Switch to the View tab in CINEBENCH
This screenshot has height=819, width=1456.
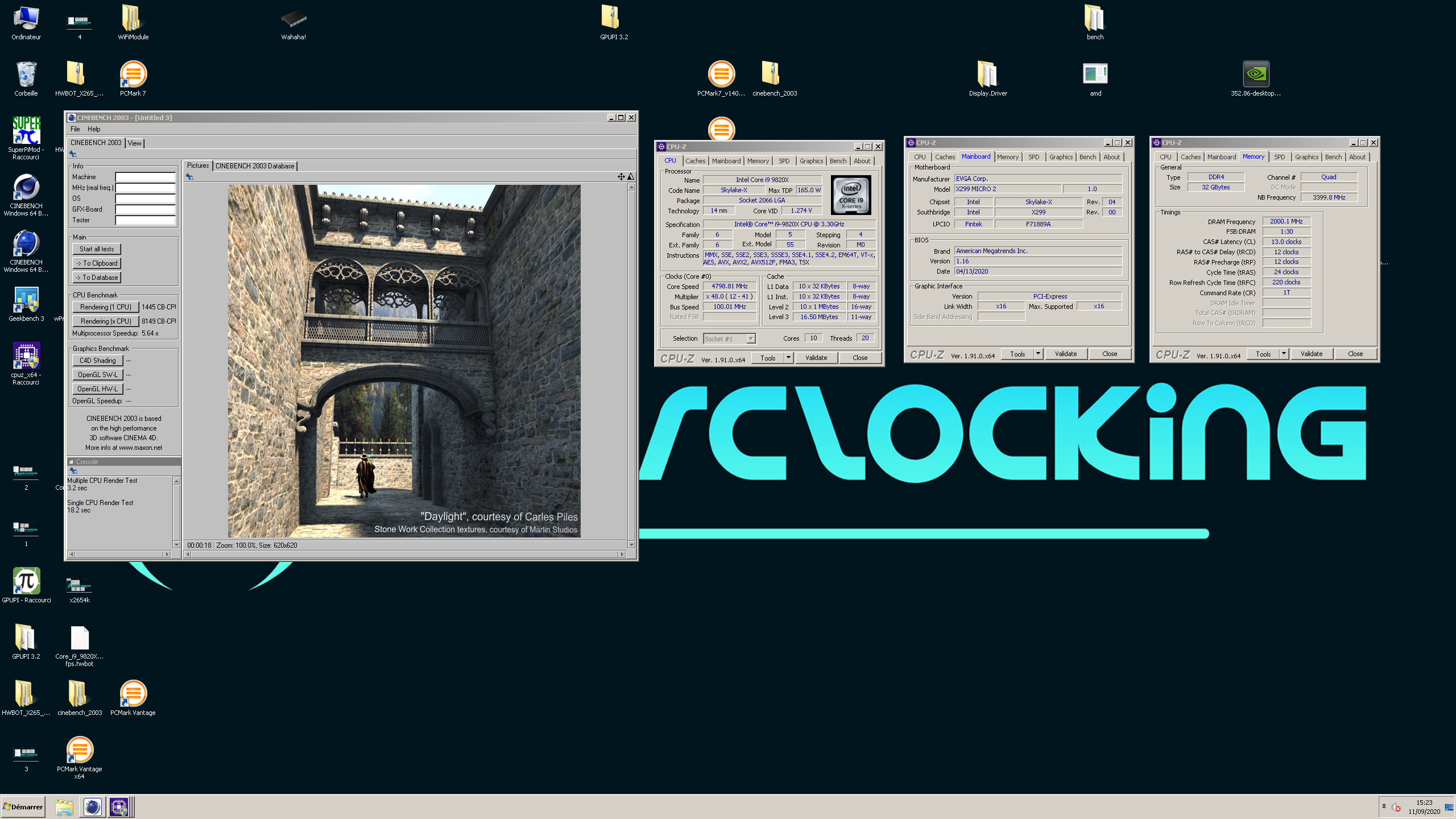(x=135, y=143)
